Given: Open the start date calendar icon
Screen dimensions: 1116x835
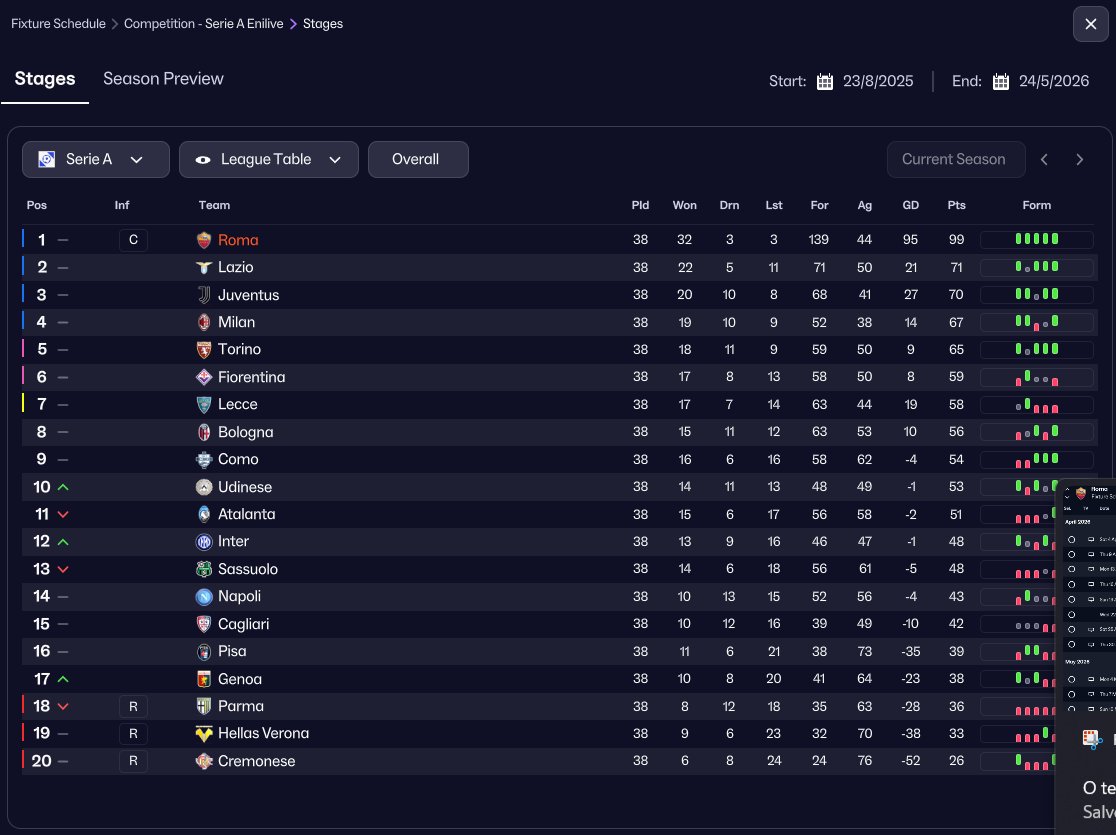Looking at the screenshot, I should (825, 81).
